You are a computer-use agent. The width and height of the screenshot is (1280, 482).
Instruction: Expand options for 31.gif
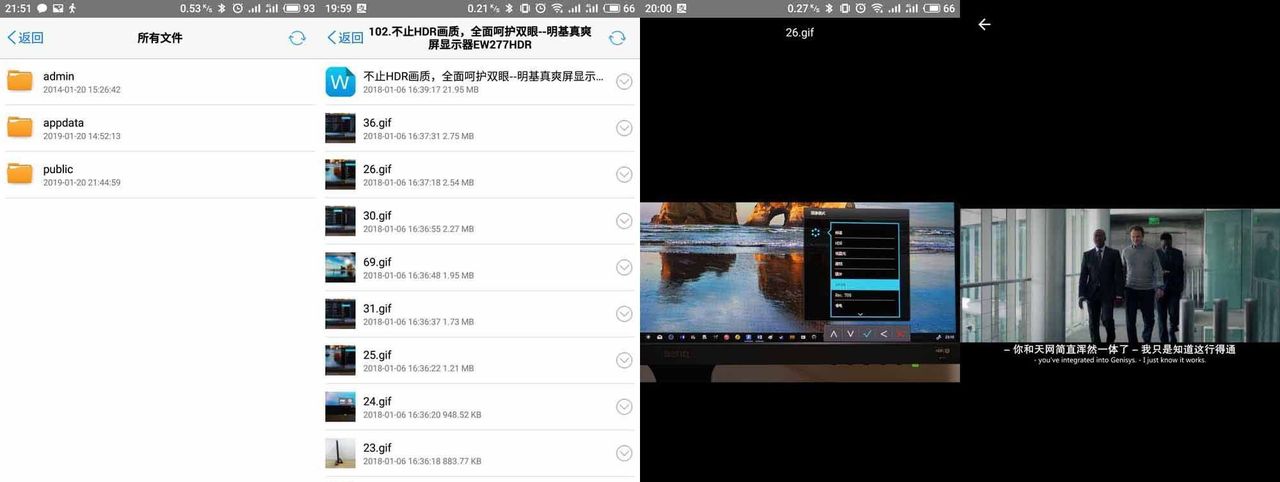click(x=624, y=314)
